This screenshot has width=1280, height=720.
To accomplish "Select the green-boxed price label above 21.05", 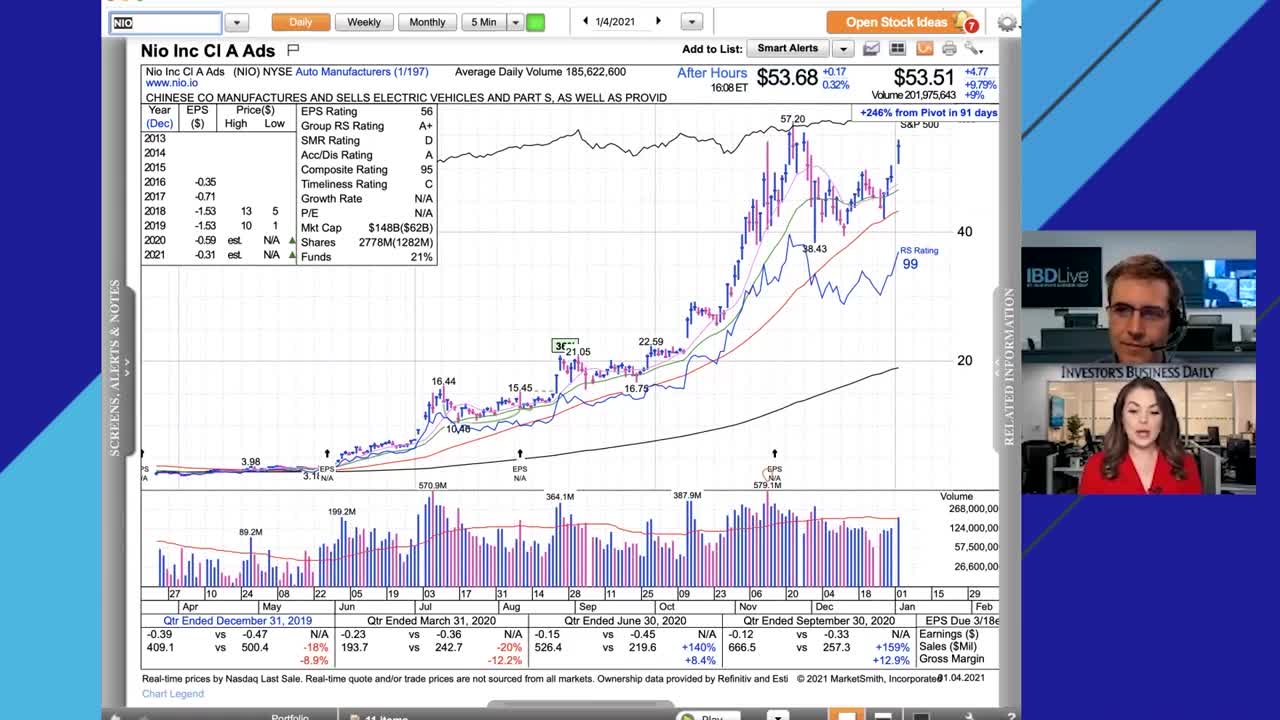I will [564, 345].
